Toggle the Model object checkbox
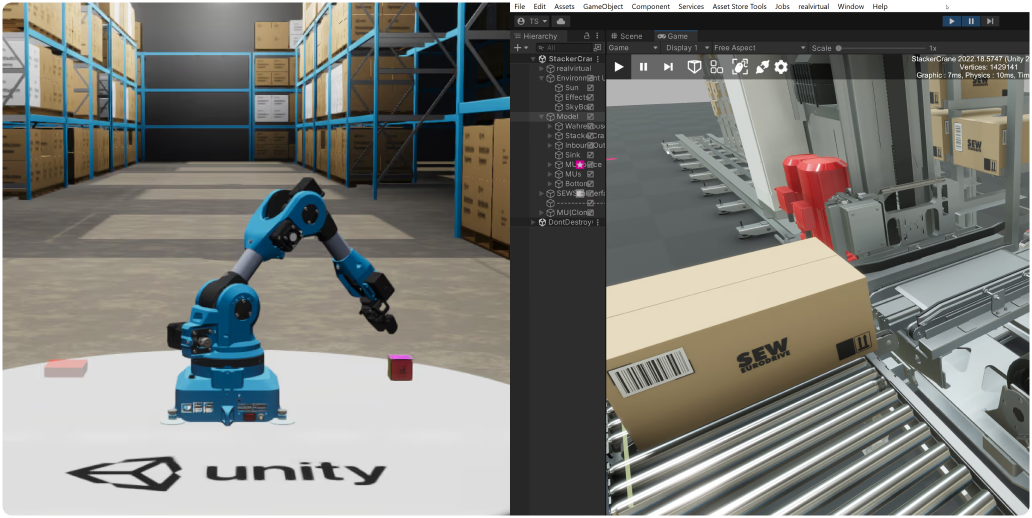1032x518 pixels. 590,117
